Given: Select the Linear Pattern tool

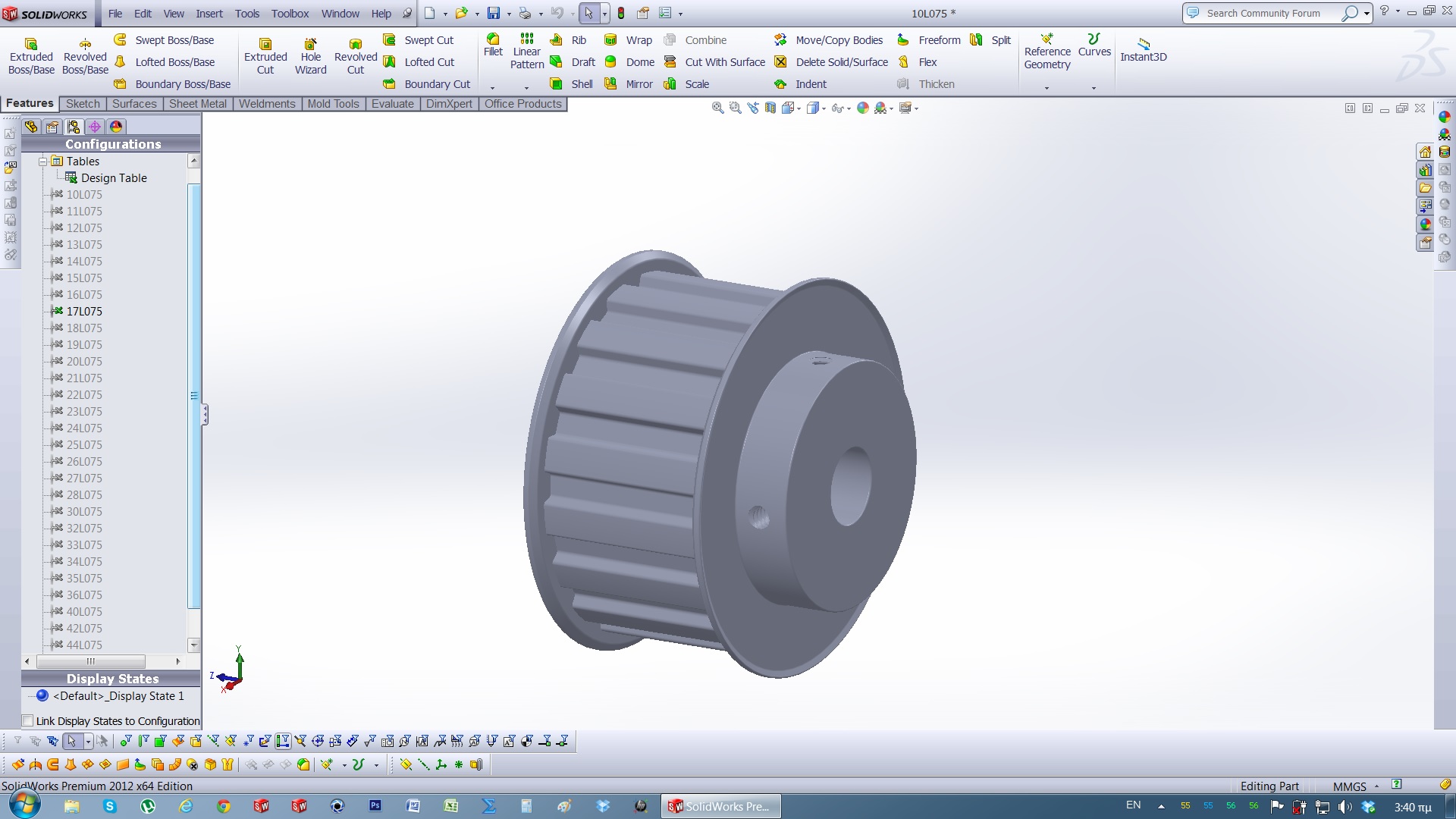Looking at the screenshot, I should point(527,52).
